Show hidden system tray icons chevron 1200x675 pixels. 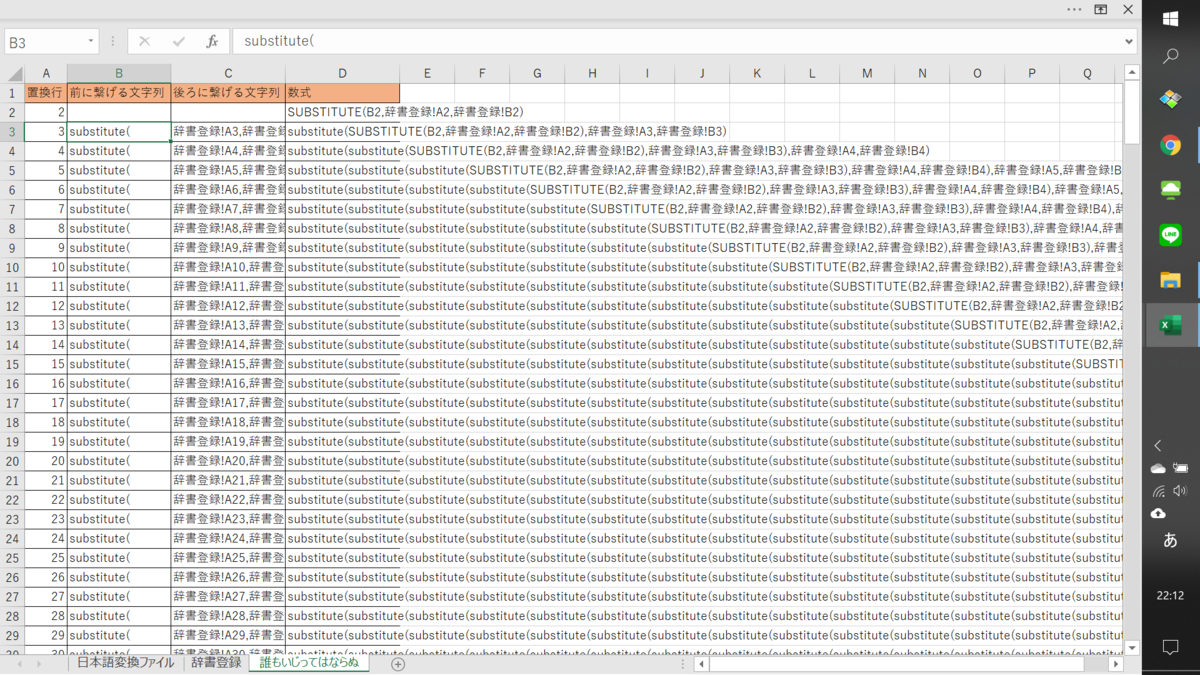[x=1158, y=446]
